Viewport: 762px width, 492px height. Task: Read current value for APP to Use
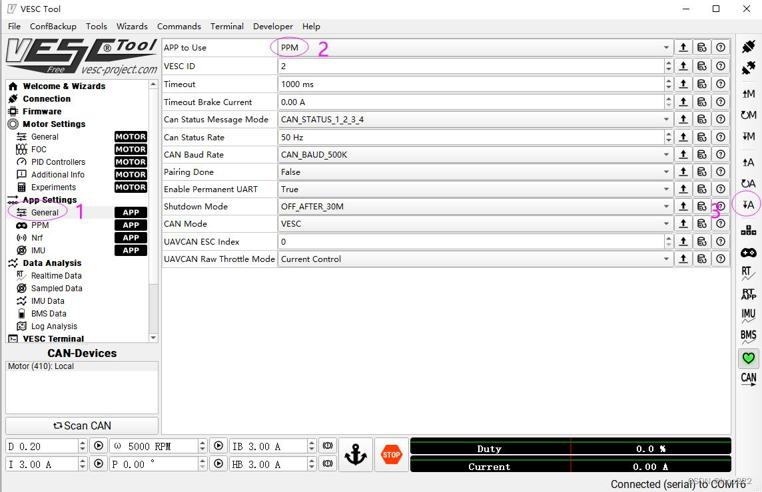683,47
